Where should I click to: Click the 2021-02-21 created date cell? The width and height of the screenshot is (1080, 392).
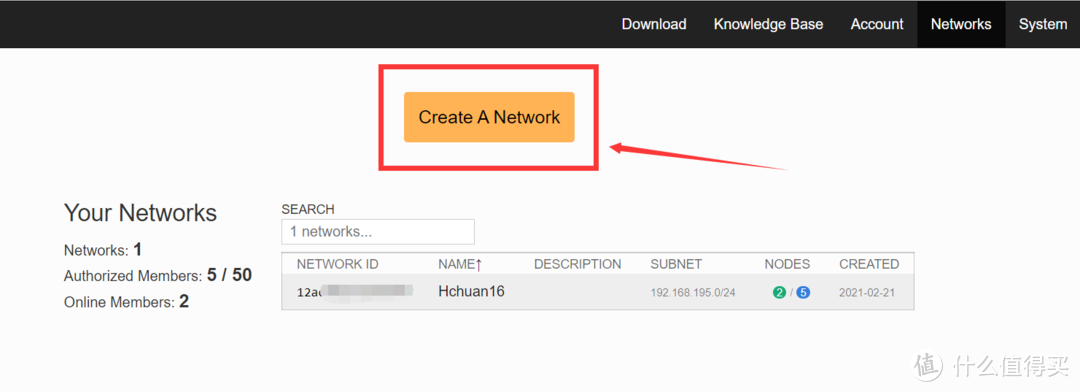click(x=866, y=293)
